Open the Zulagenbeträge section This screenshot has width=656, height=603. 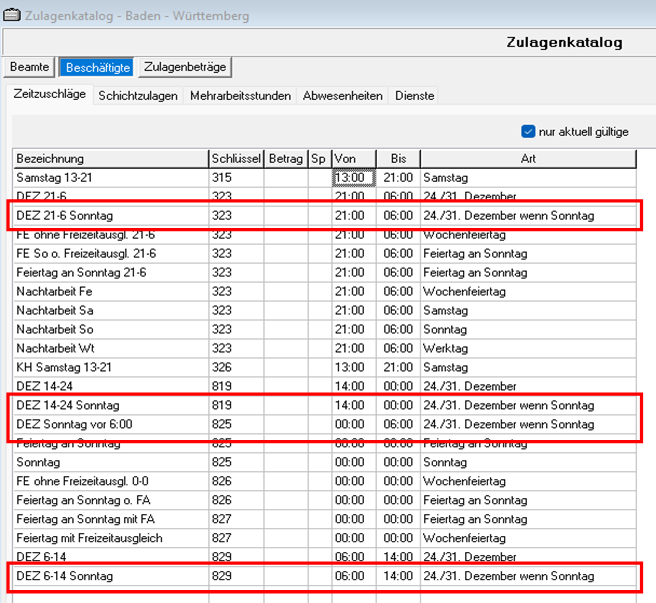[x=185, y=67]
